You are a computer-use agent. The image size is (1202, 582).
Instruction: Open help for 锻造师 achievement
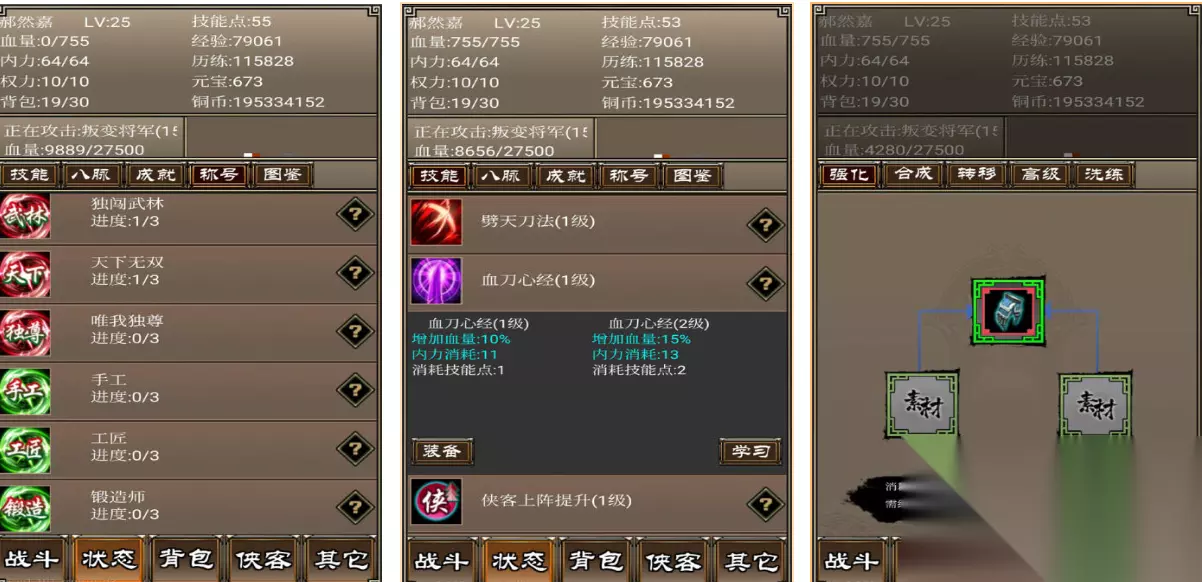click(355, 506)
